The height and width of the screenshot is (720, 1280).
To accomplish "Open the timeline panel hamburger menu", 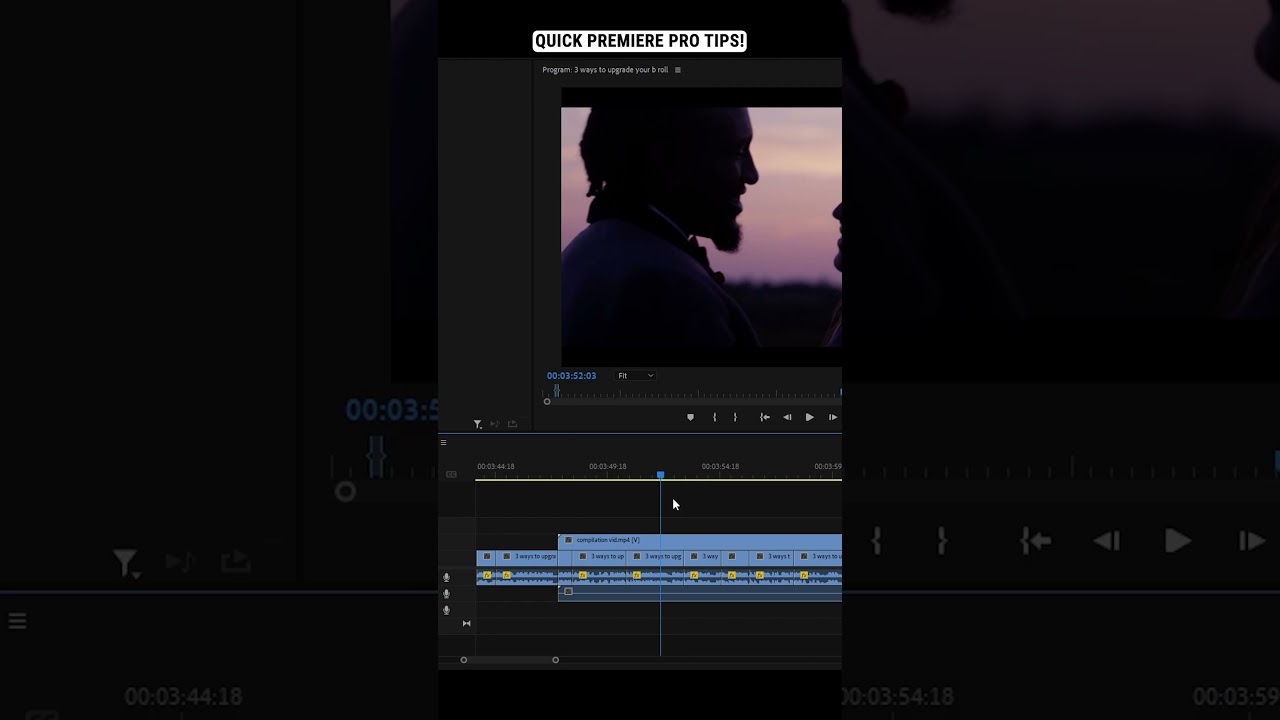I will click(443, 442).
